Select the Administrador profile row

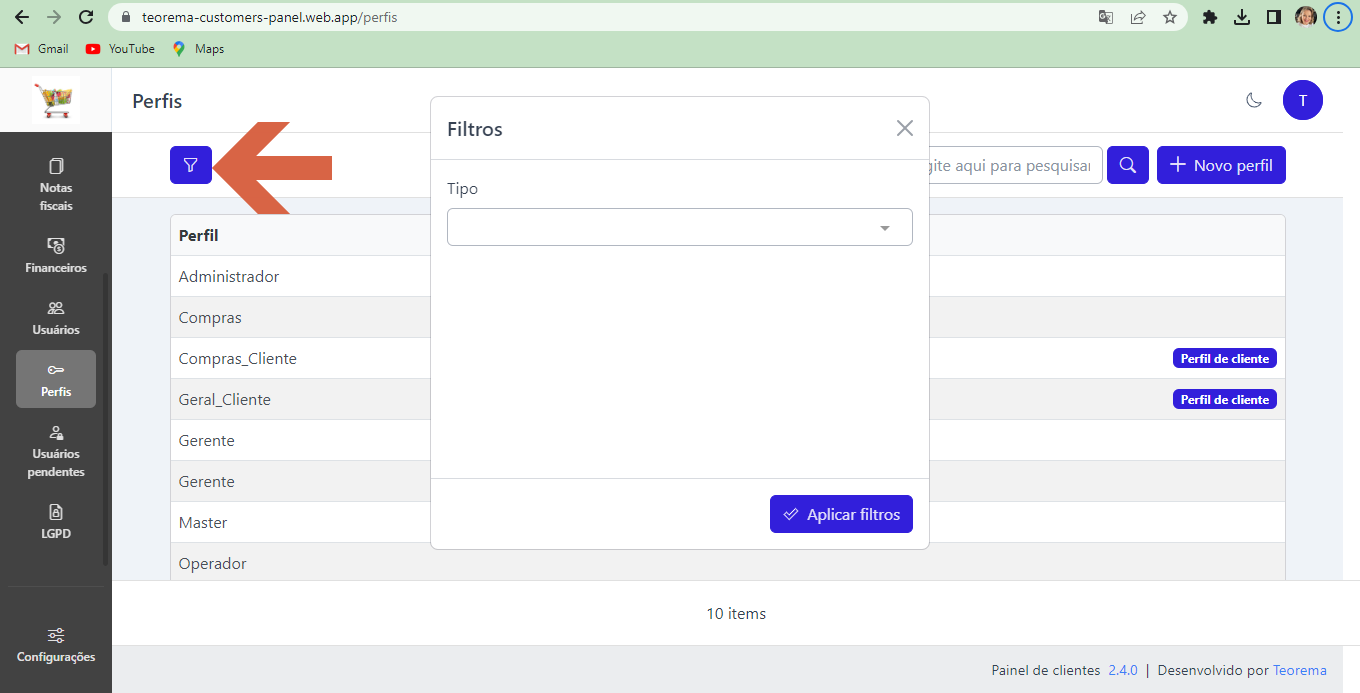pos(727,276)
